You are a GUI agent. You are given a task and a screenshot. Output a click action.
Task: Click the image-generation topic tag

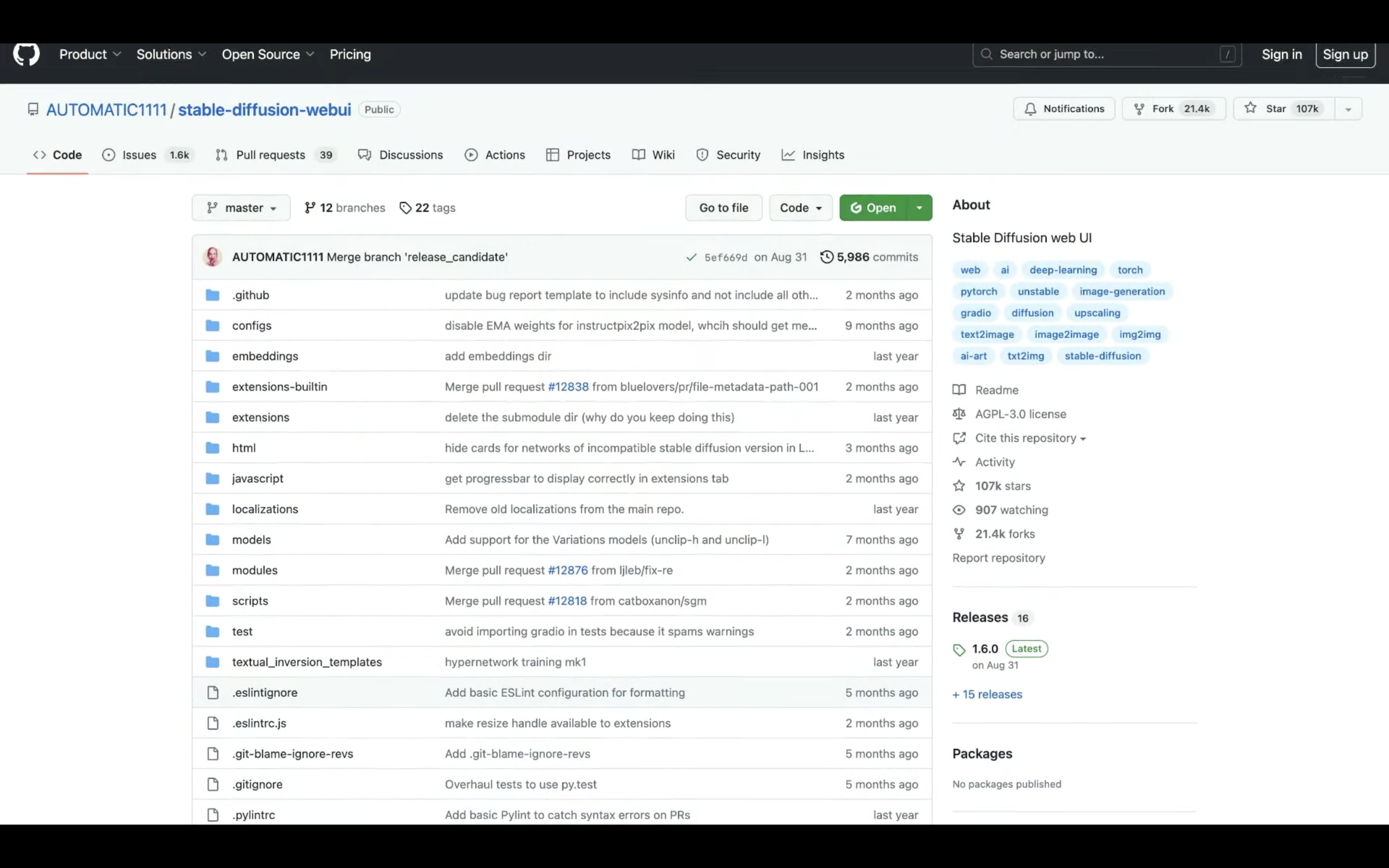1122,291
